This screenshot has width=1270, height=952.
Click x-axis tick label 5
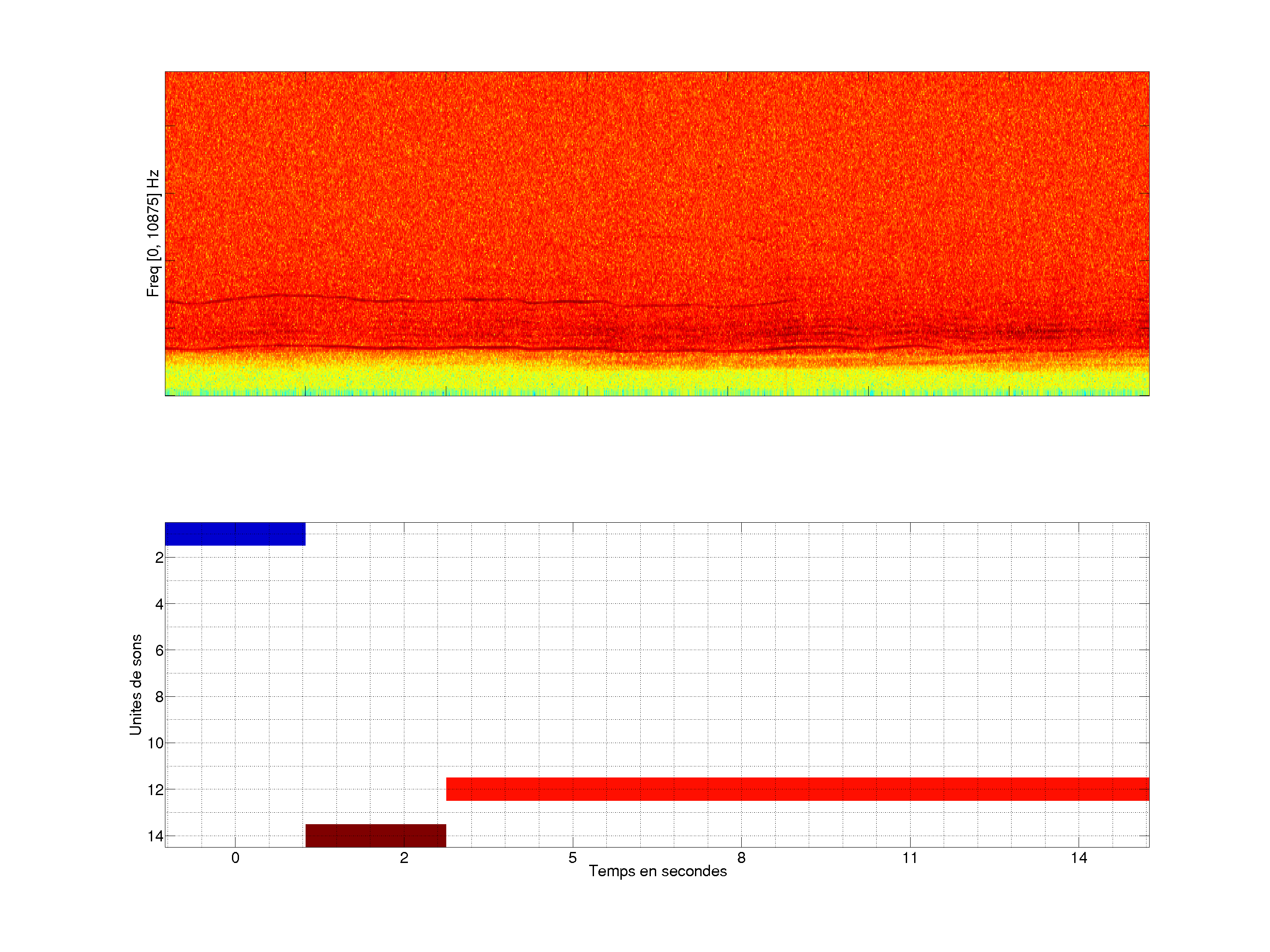pos(572,858)
